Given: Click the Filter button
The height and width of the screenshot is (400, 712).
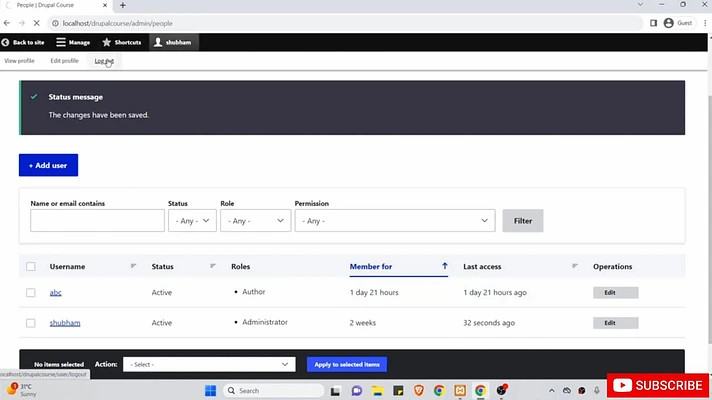Looking at the screenshot, I should point(523,221).
